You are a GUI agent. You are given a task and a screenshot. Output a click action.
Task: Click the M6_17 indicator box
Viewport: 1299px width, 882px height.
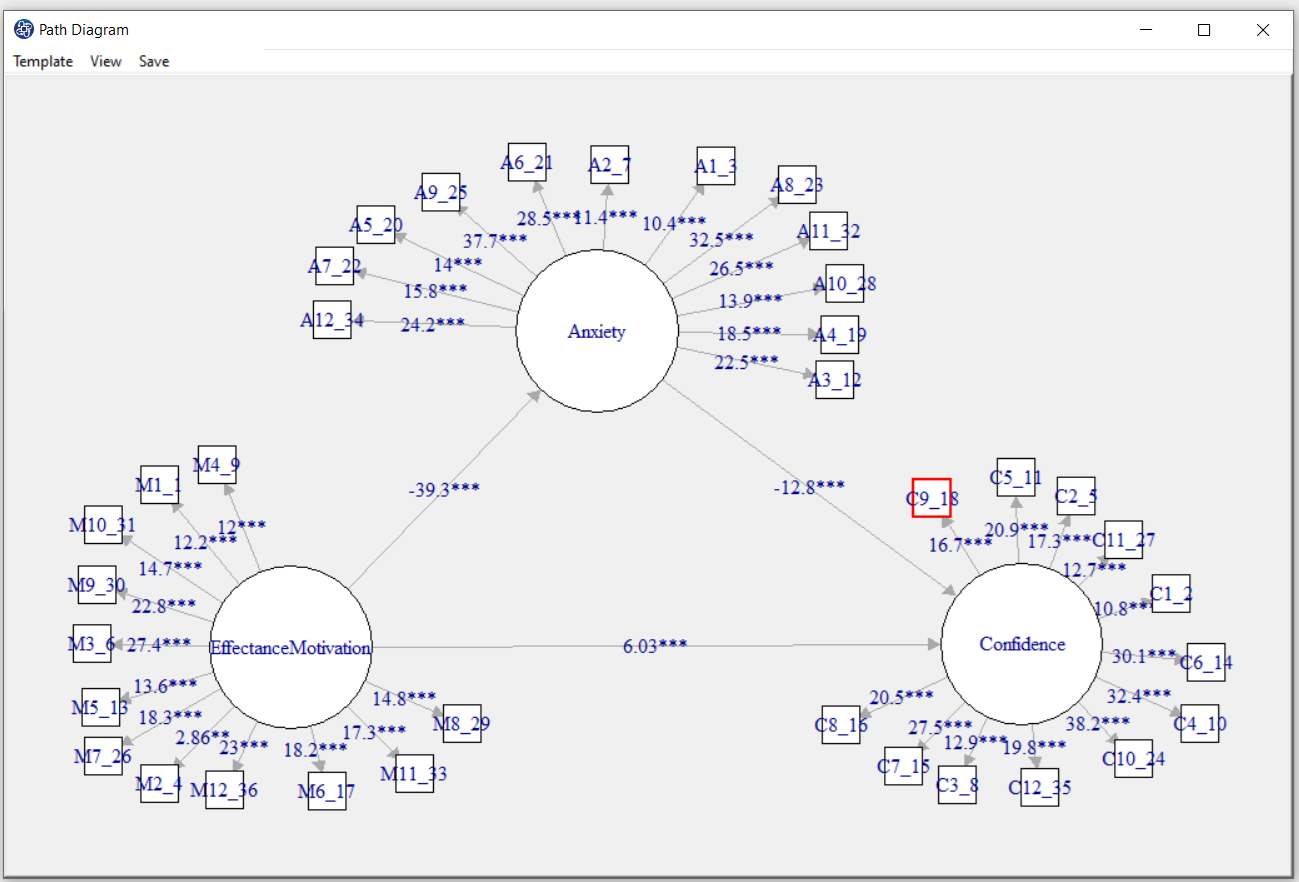[x=327, y=791]
